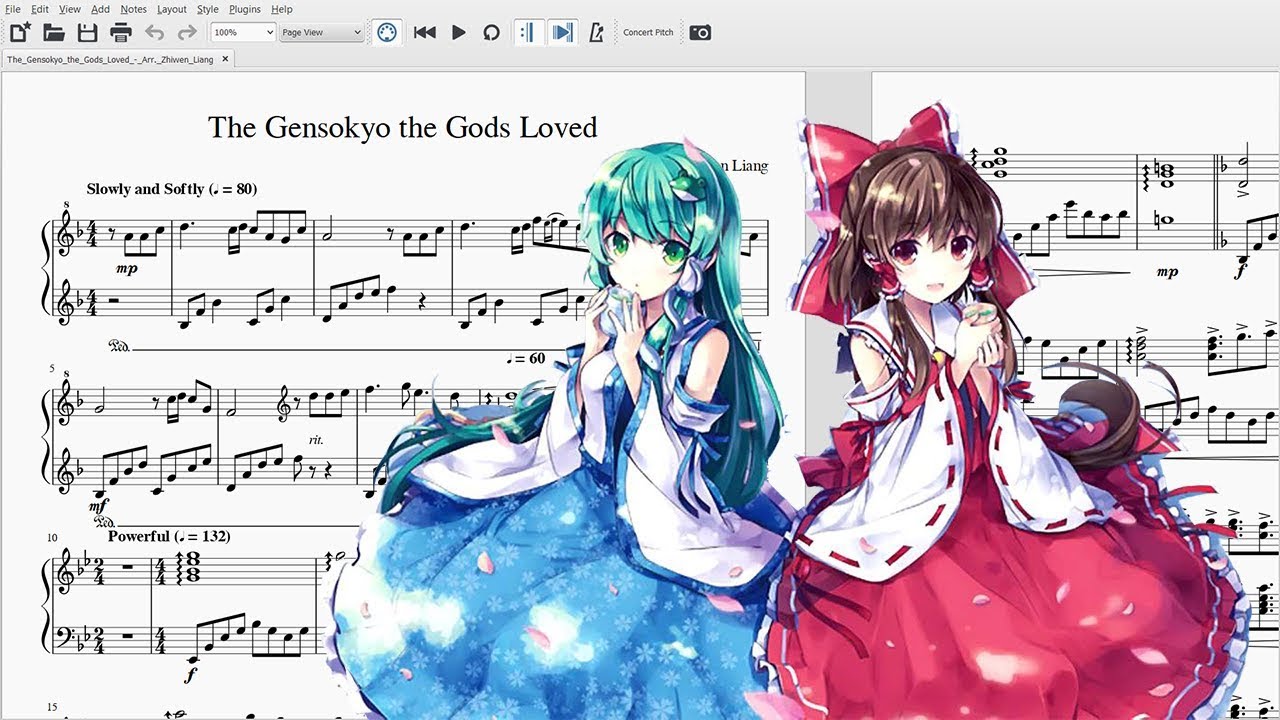Click the Undo arrow icon

pyautogui.click(x=154, y=32)
